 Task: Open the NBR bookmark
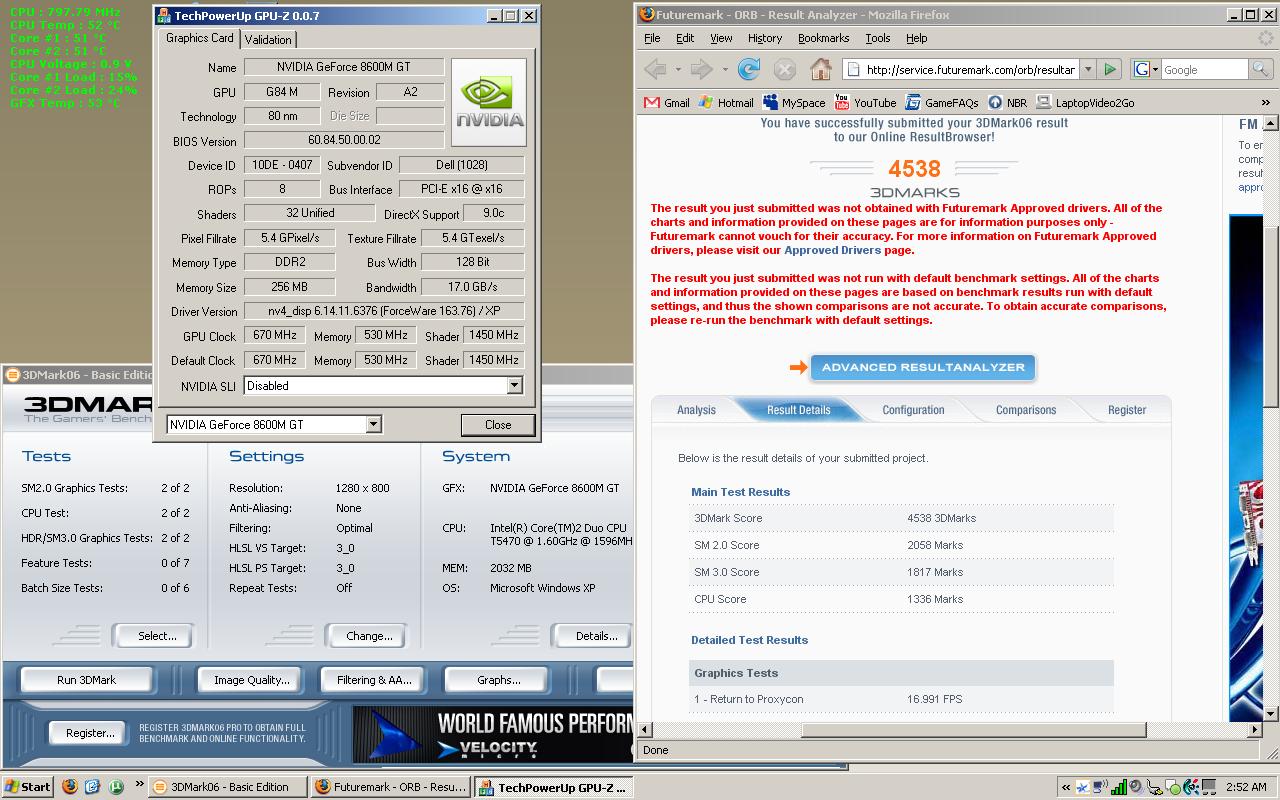coord(1007,102)
